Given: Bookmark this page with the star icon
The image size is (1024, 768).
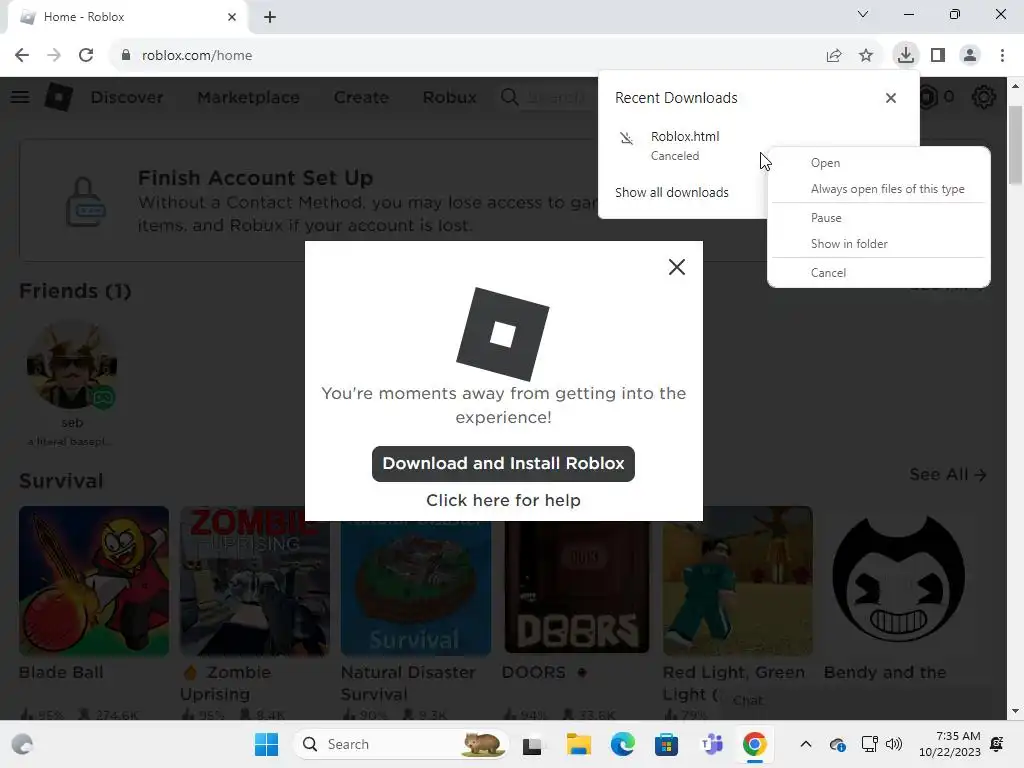Looking at the screenshot, I should 866,56.
